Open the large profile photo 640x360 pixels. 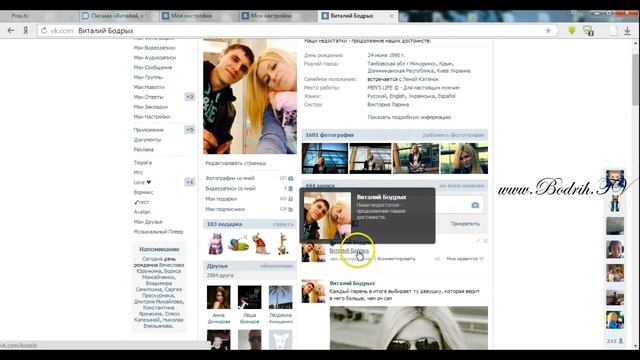tap(250, 96)
